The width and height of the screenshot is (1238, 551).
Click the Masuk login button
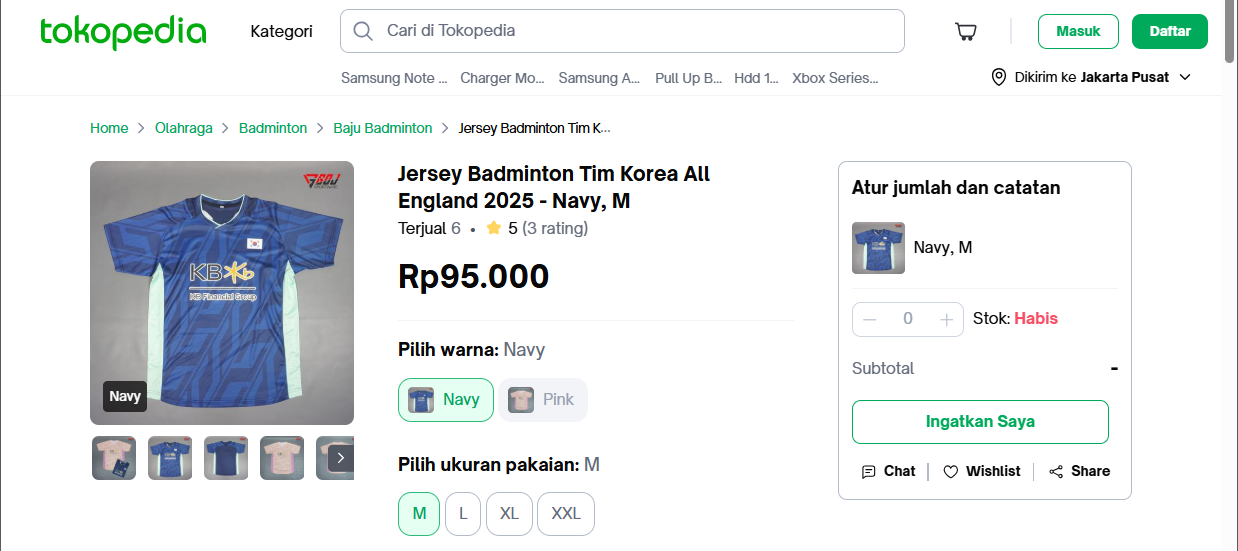[x=1078, y=31]
